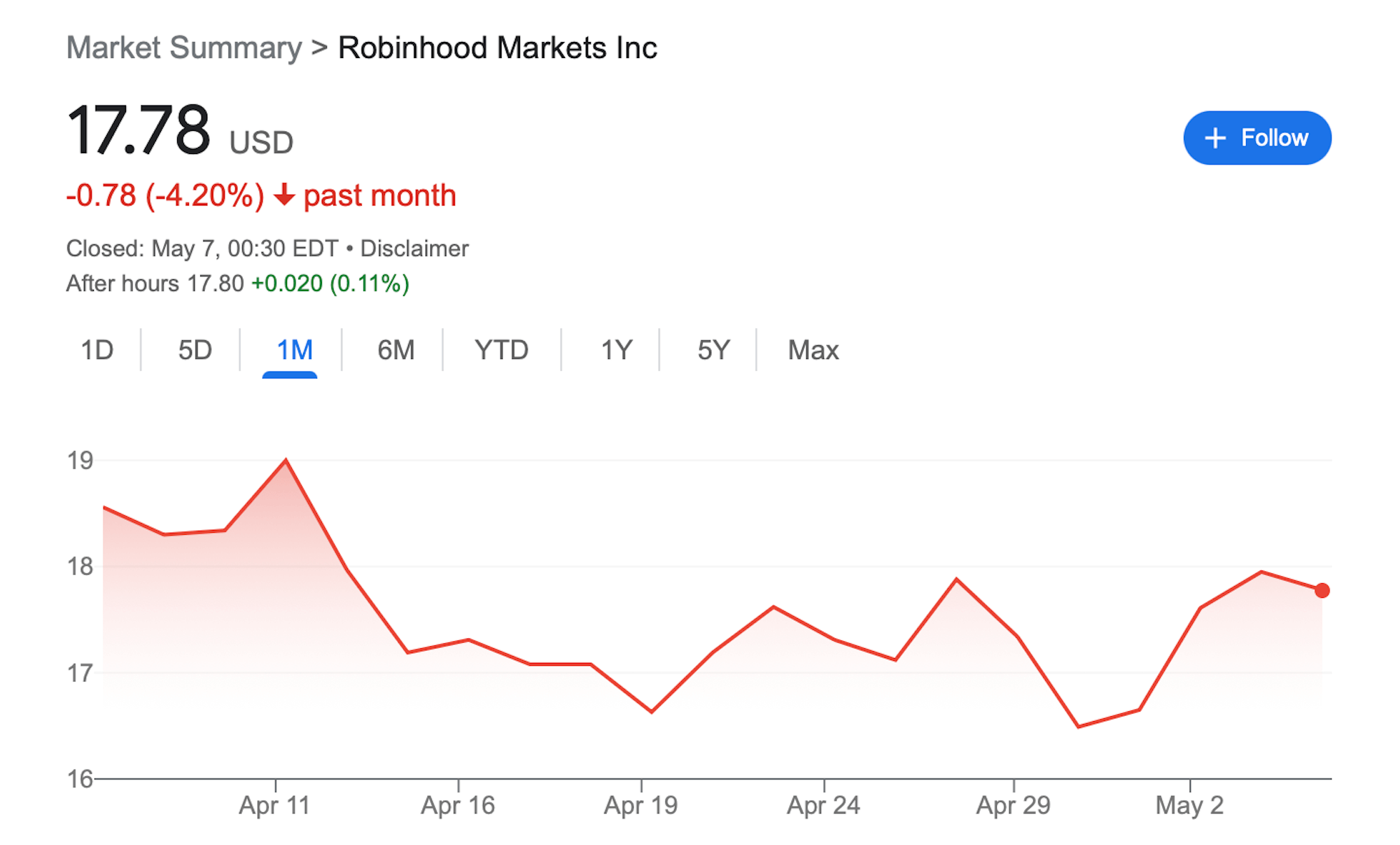Click the 17.78 USD price
This screenshot has width=1400, height=845.
point(139,131)
